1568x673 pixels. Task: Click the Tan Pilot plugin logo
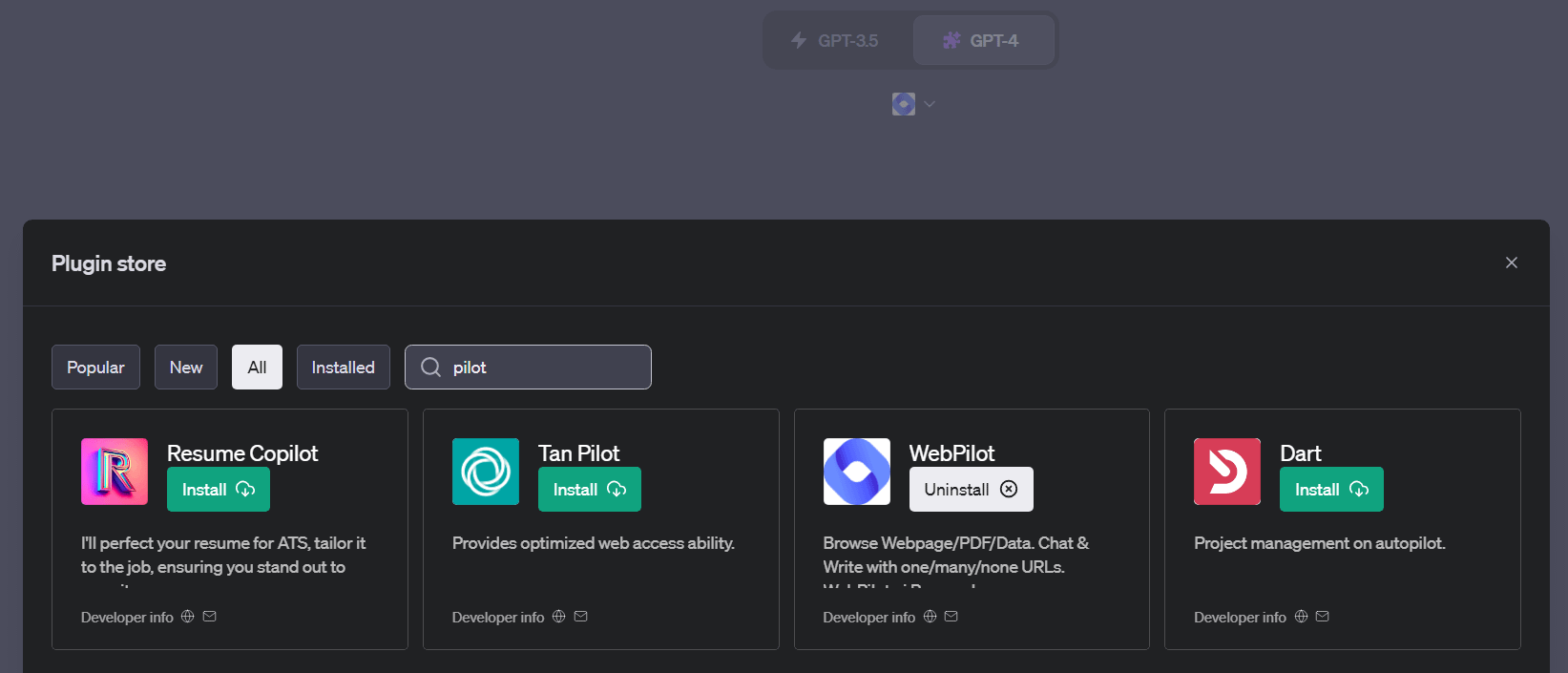coord(486,472)
